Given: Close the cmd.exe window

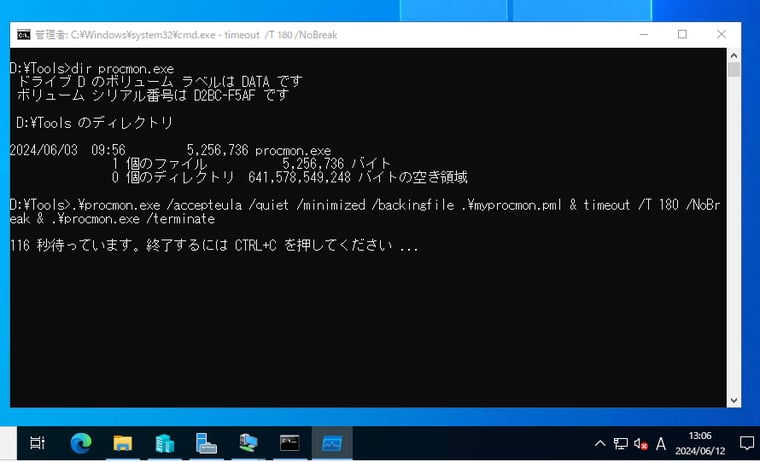Looking at the screenshot, I should click(721, 34).
